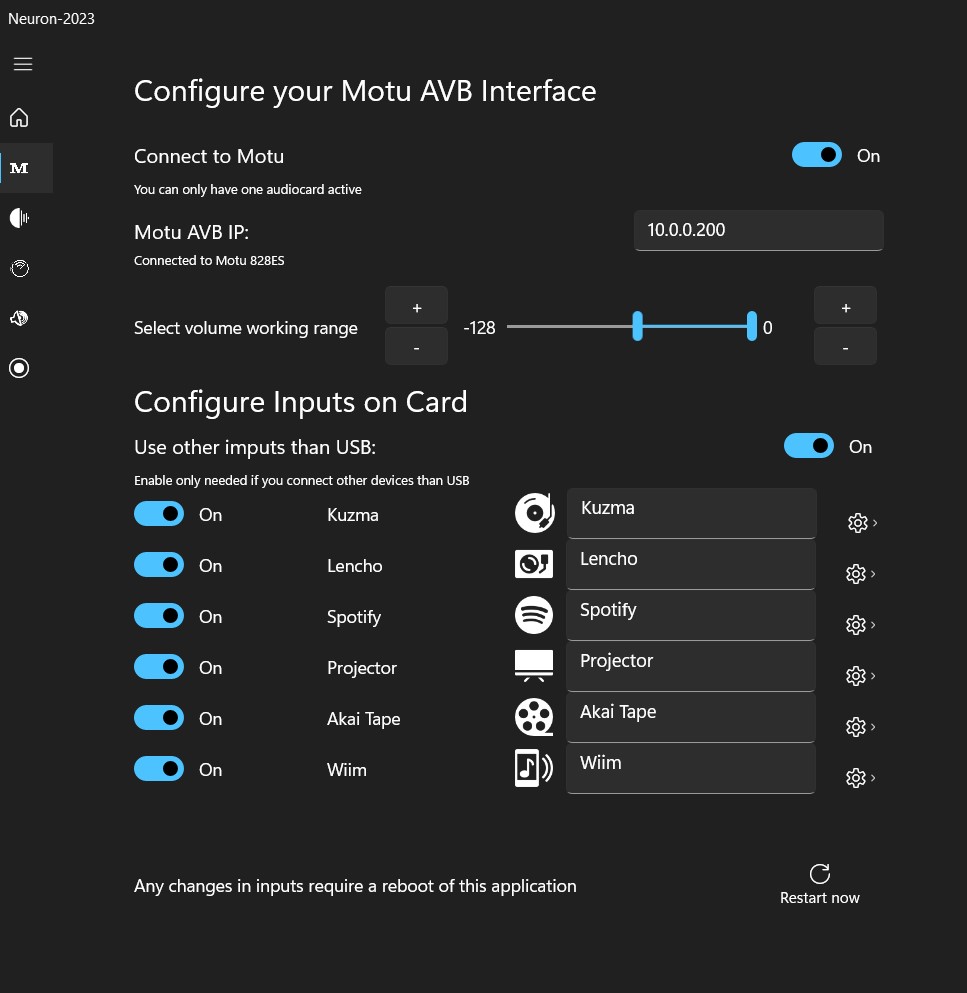Click the Spotify logo icon

[x=534, y=615]
